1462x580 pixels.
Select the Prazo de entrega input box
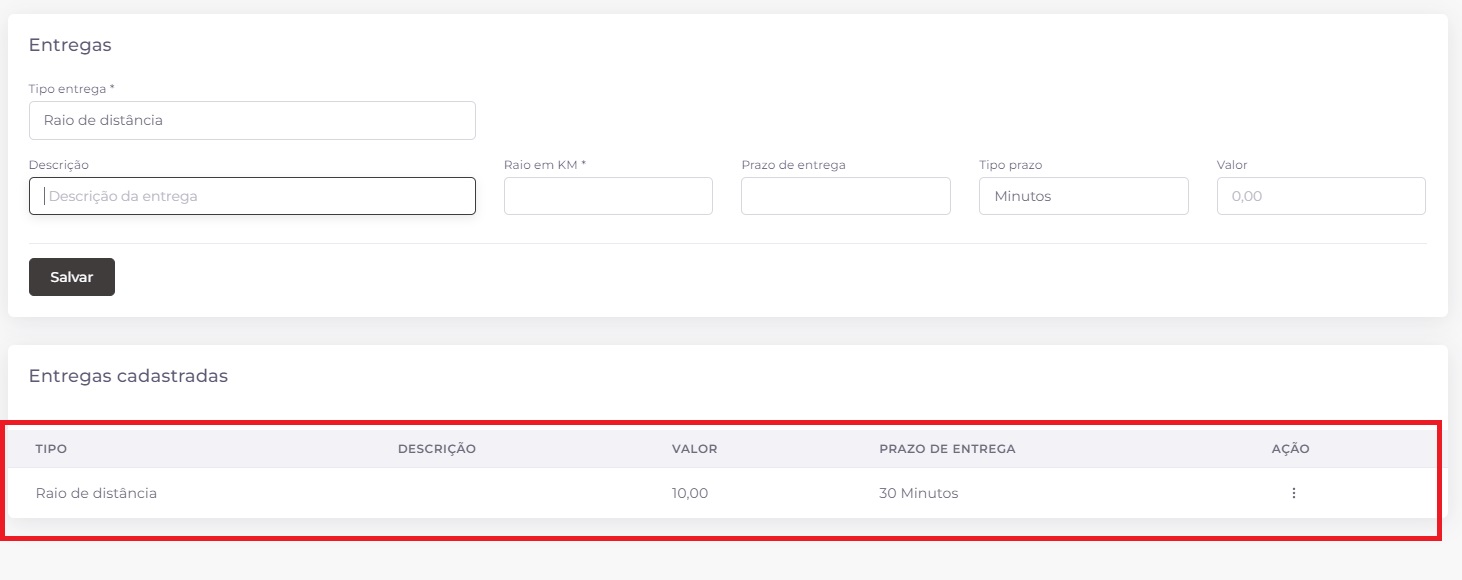click(845, 196)
